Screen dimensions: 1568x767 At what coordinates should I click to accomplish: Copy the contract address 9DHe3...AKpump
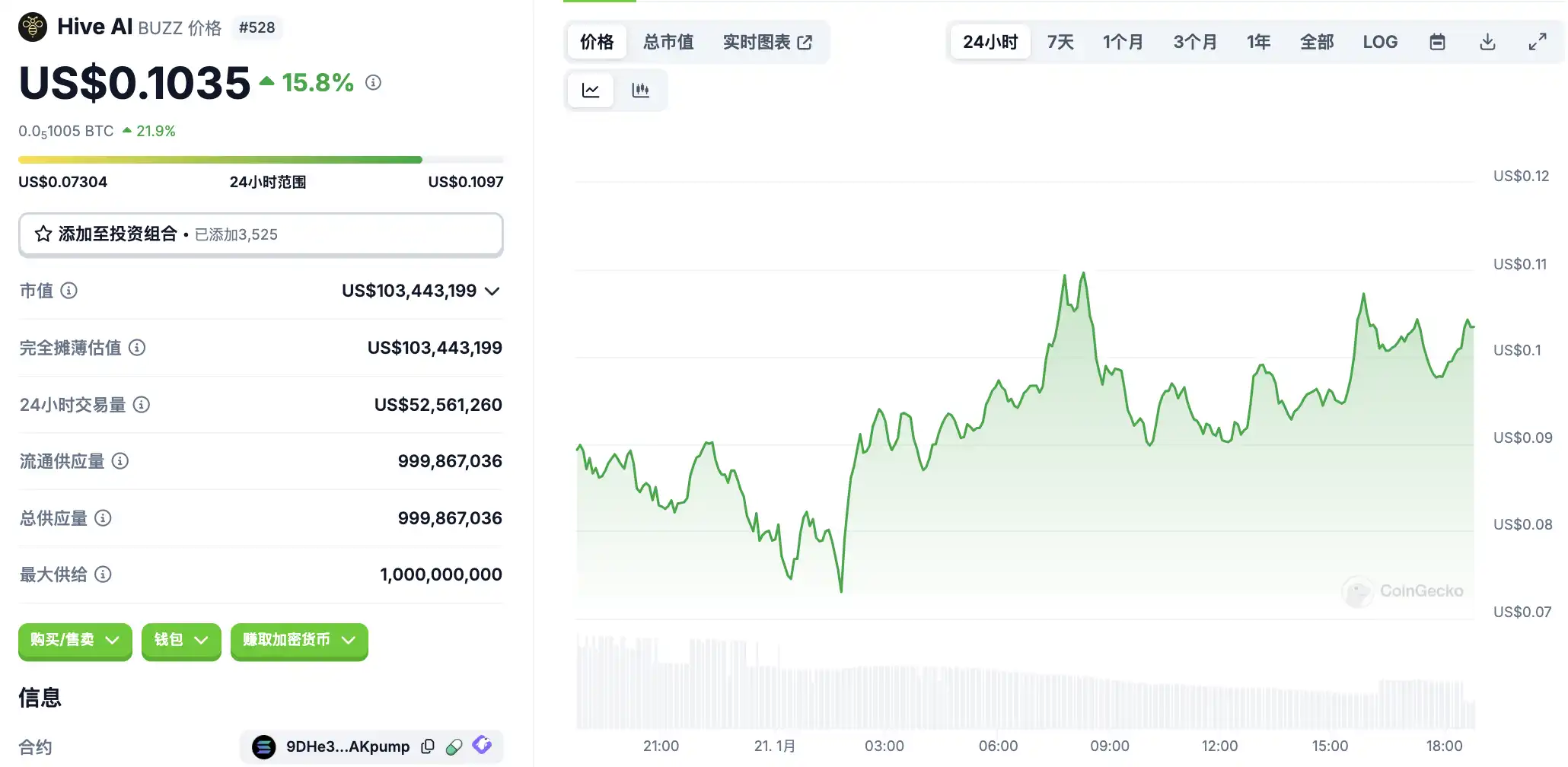pyautogui.click(x=428, y=746)
